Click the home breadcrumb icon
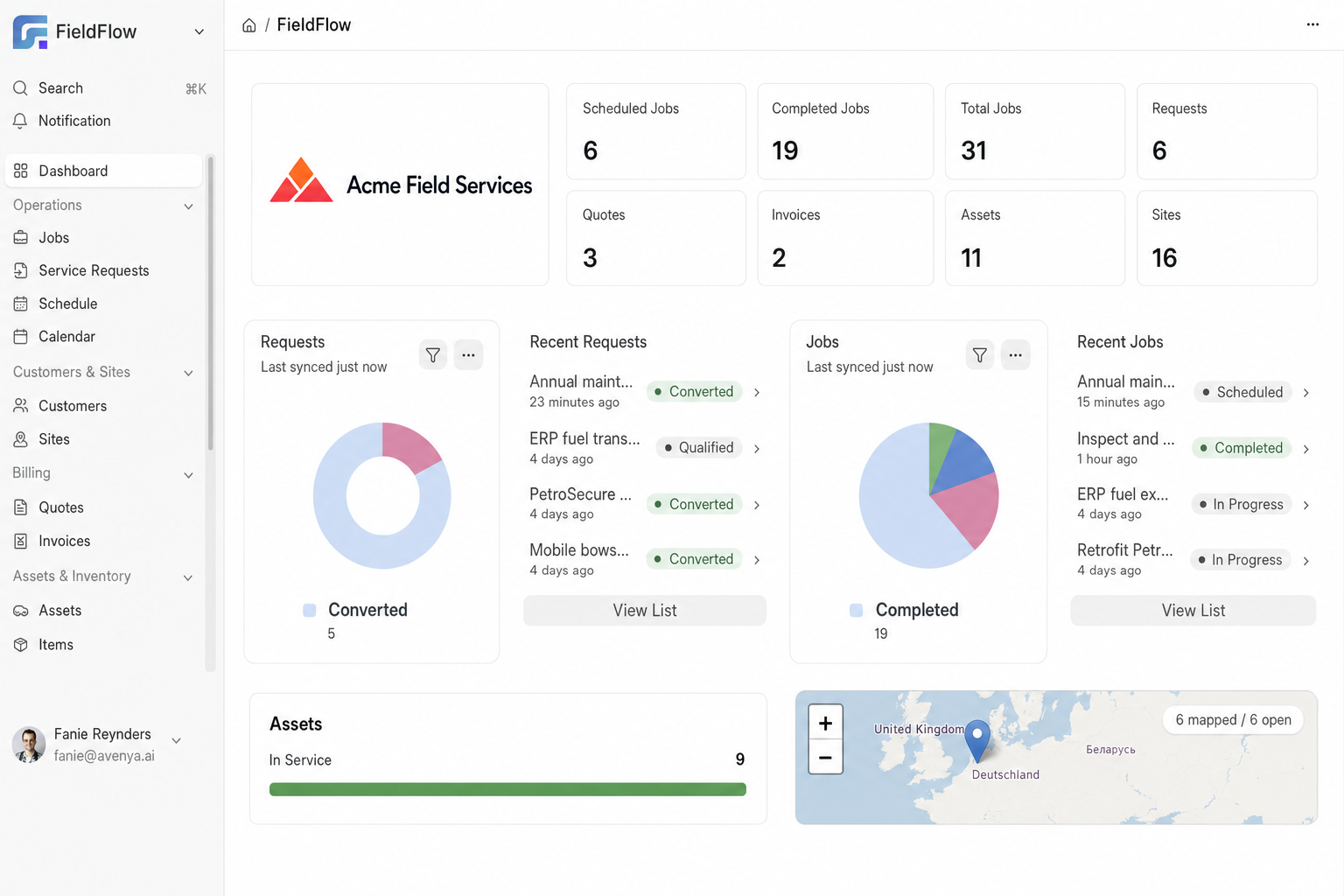 (x=249, y=25)
